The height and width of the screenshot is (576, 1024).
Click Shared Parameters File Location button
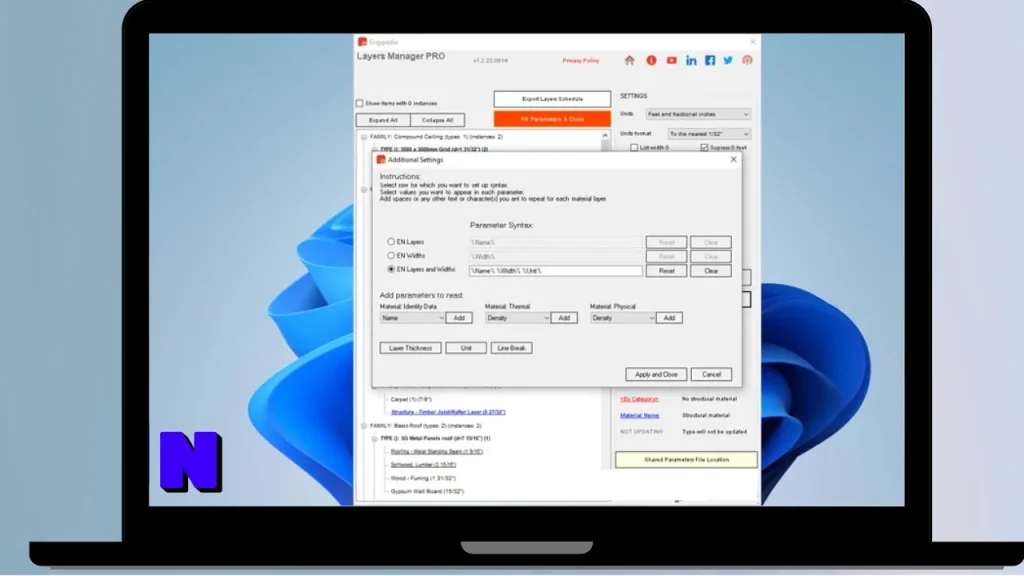coord(686,460)
